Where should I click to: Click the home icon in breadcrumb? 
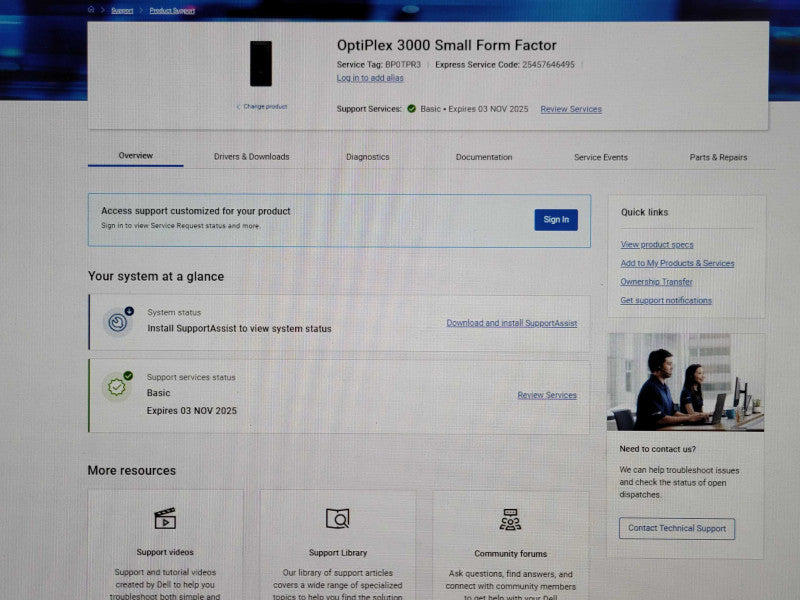click(91, 9)
